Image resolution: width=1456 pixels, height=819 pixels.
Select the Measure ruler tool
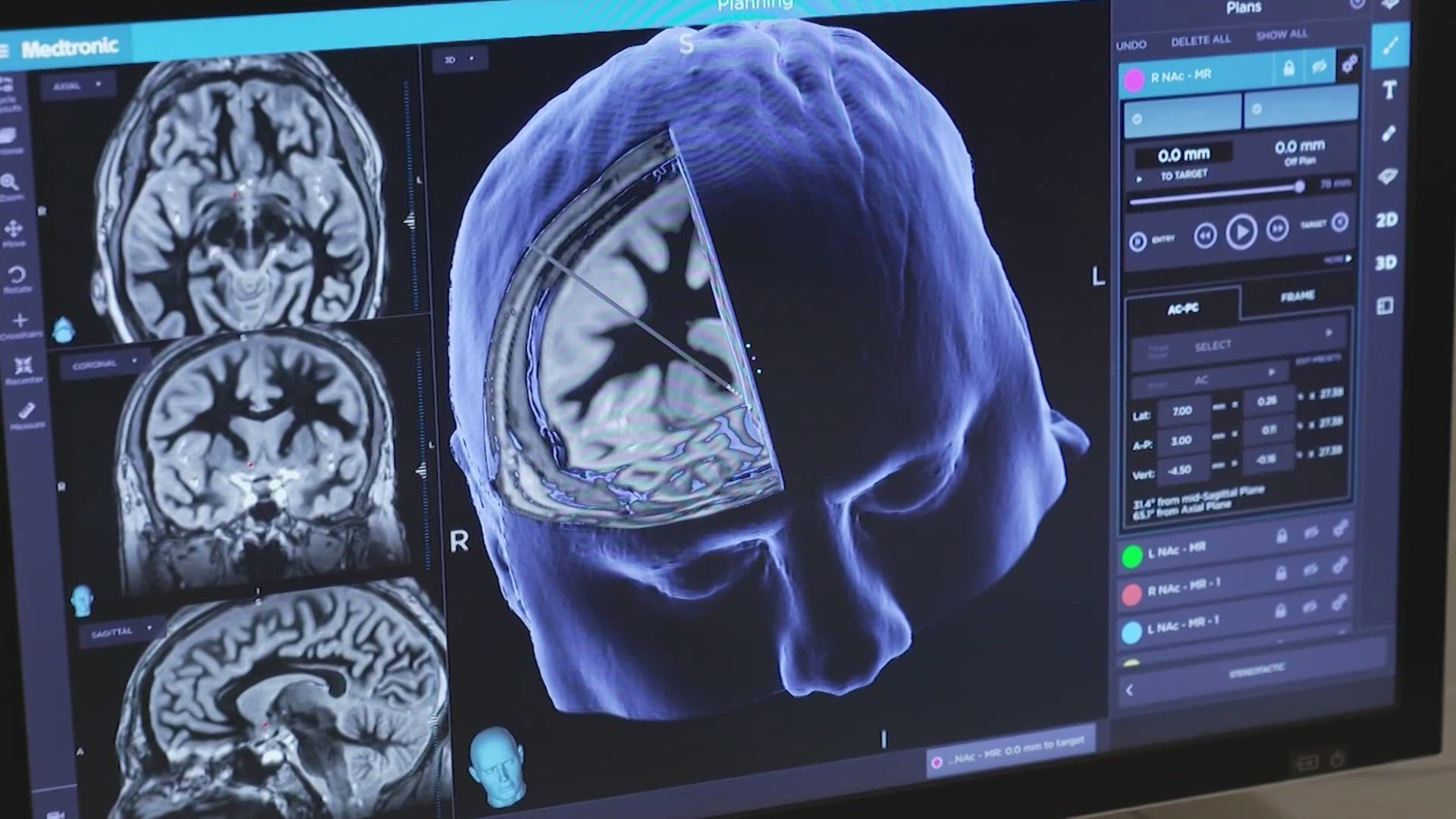click(27, 416)
